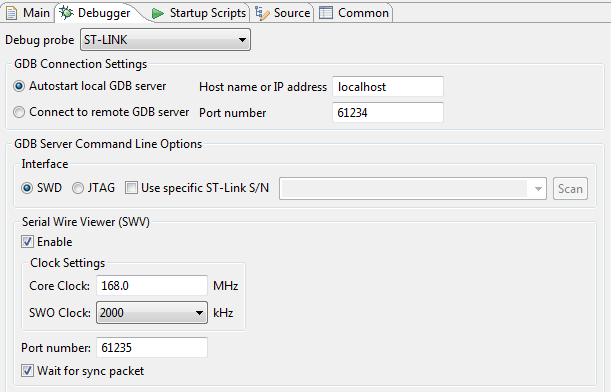Switch to the Startup Scripts tab

199,13
